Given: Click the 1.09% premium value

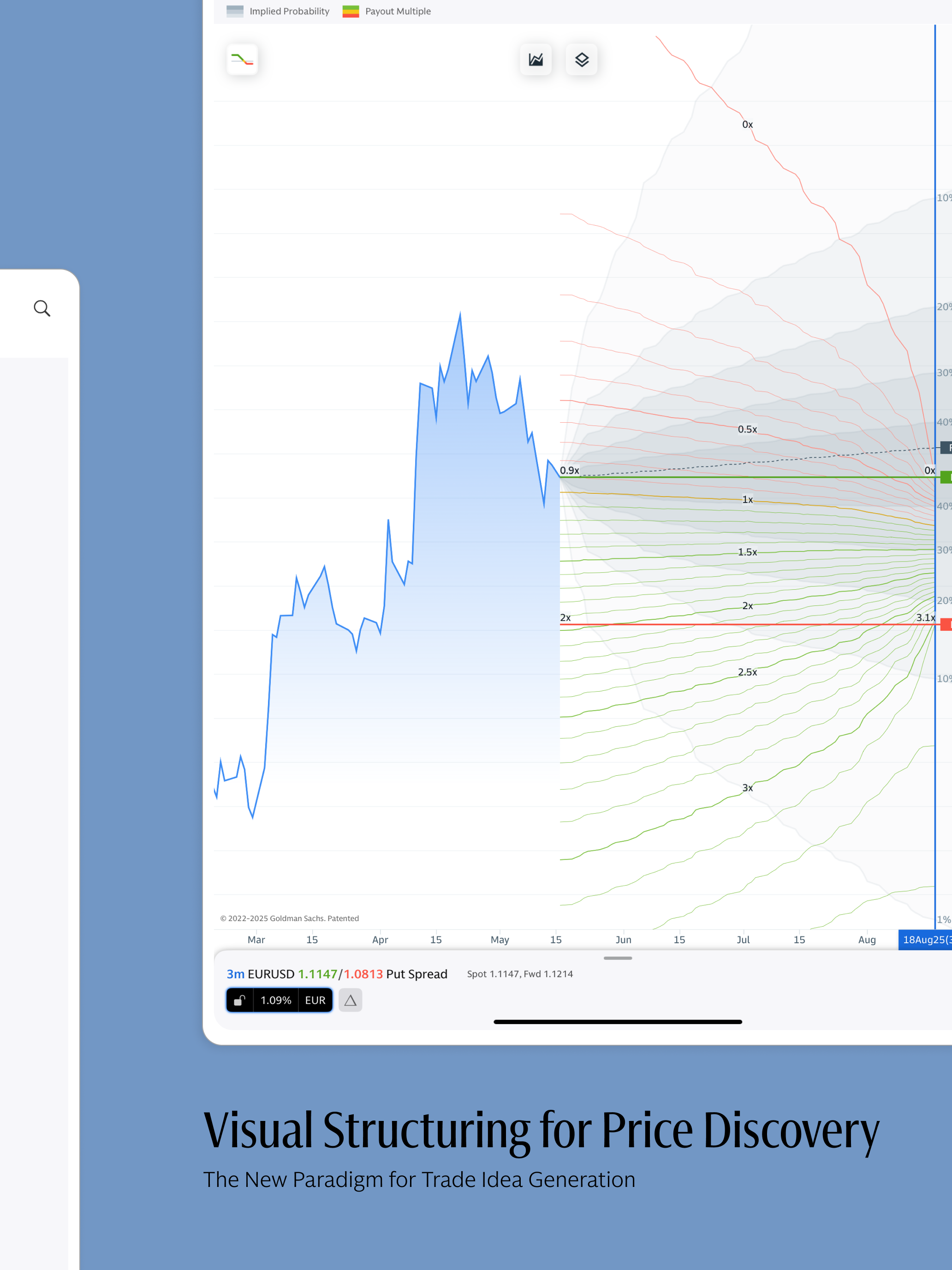Looking at the screenshot, I should [x=275, y=1000].
